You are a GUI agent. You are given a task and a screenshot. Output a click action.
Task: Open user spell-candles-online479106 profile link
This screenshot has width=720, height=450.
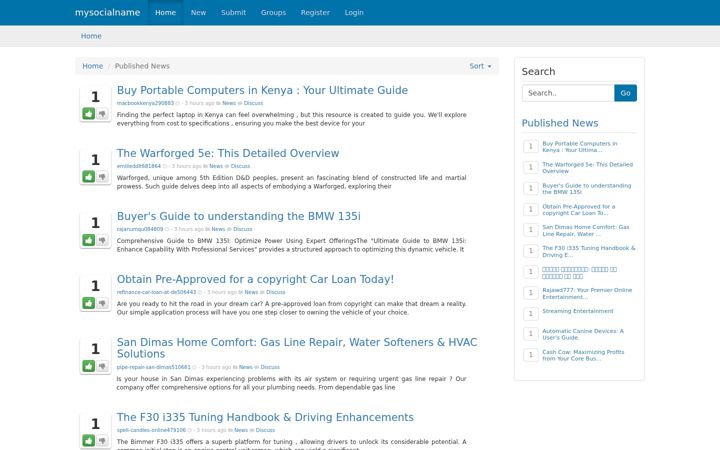tap(151, 430)
